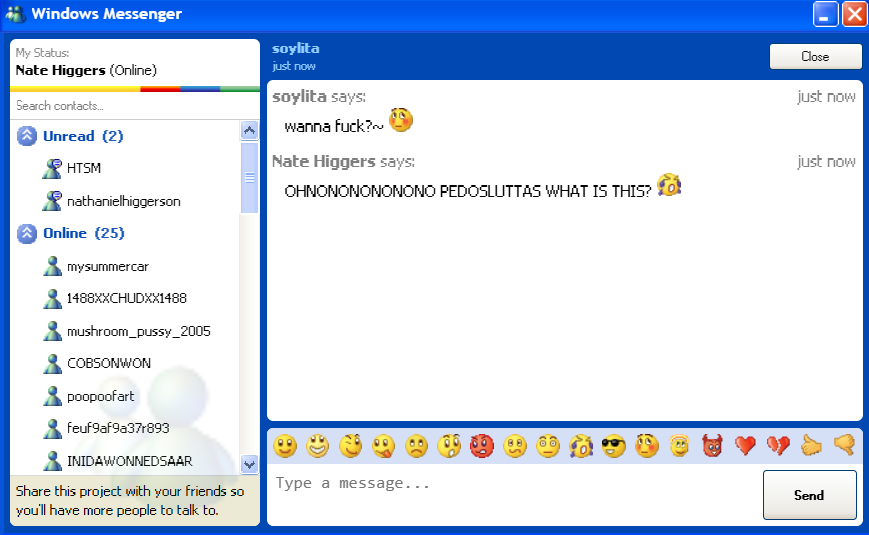Image resolution: width=869 pixels, height=535 pixels.
Task: Insert the confused wavy-mouth emoticon
Action: point(515,446)
